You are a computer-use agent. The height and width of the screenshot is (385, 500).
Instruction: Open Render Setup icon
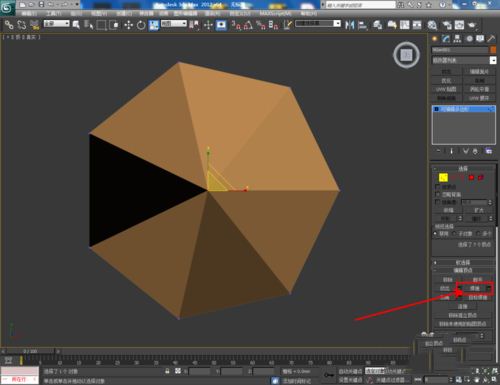[447, 25]
